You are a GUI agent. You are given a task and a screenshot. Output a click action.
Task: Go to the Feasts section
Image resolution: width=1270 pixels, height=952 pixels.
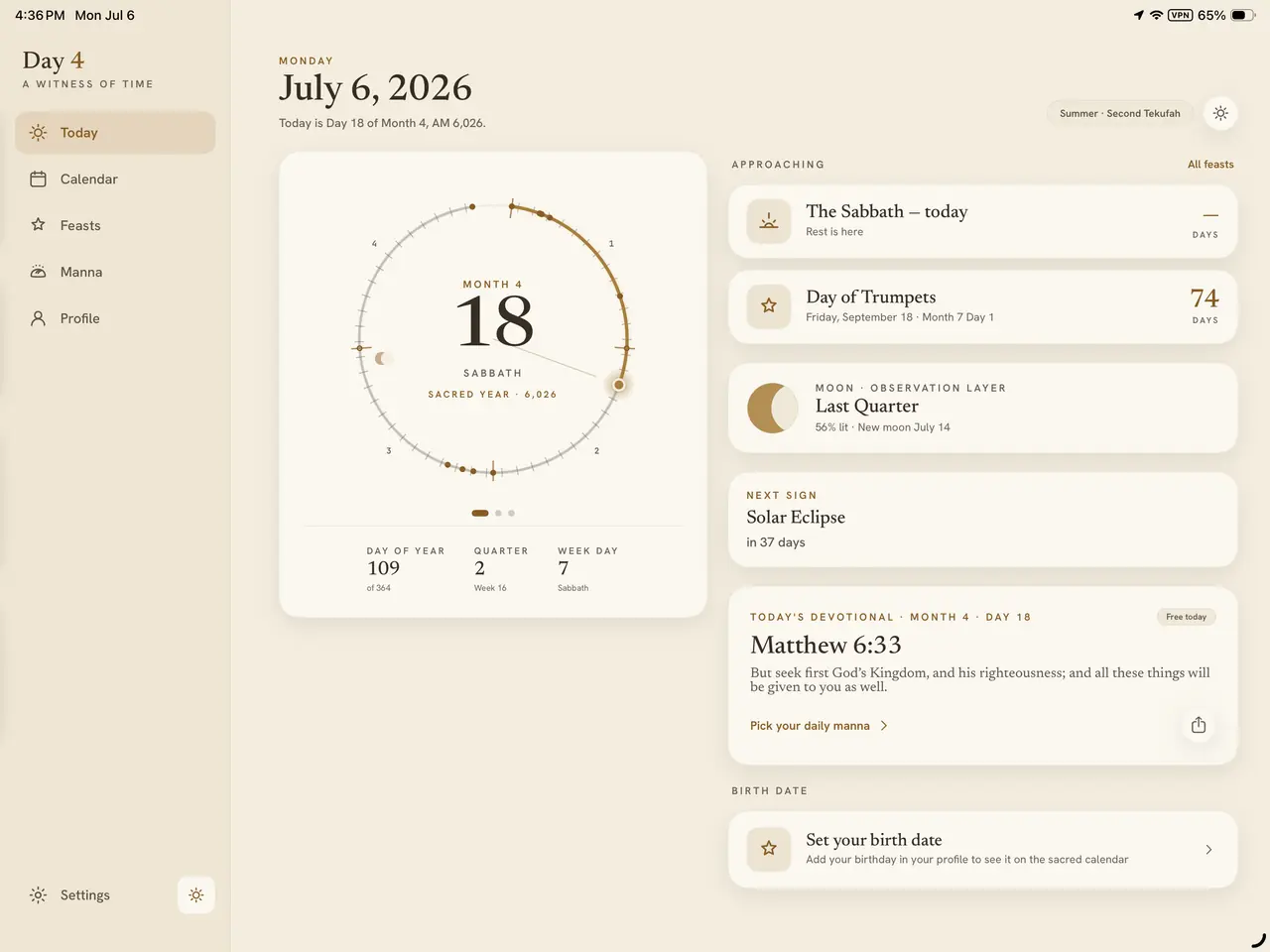coord(115,225)
